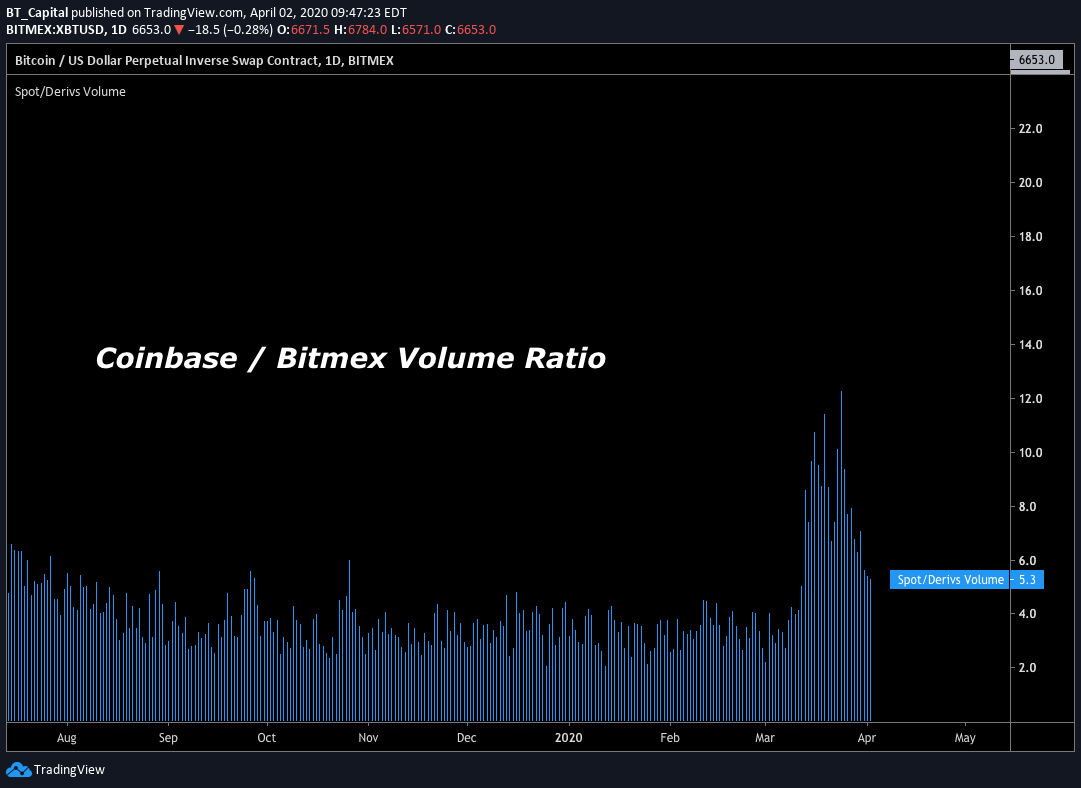Click the BT_Capital author name
The image size is (1081, 788).
(x=37, y=13)
